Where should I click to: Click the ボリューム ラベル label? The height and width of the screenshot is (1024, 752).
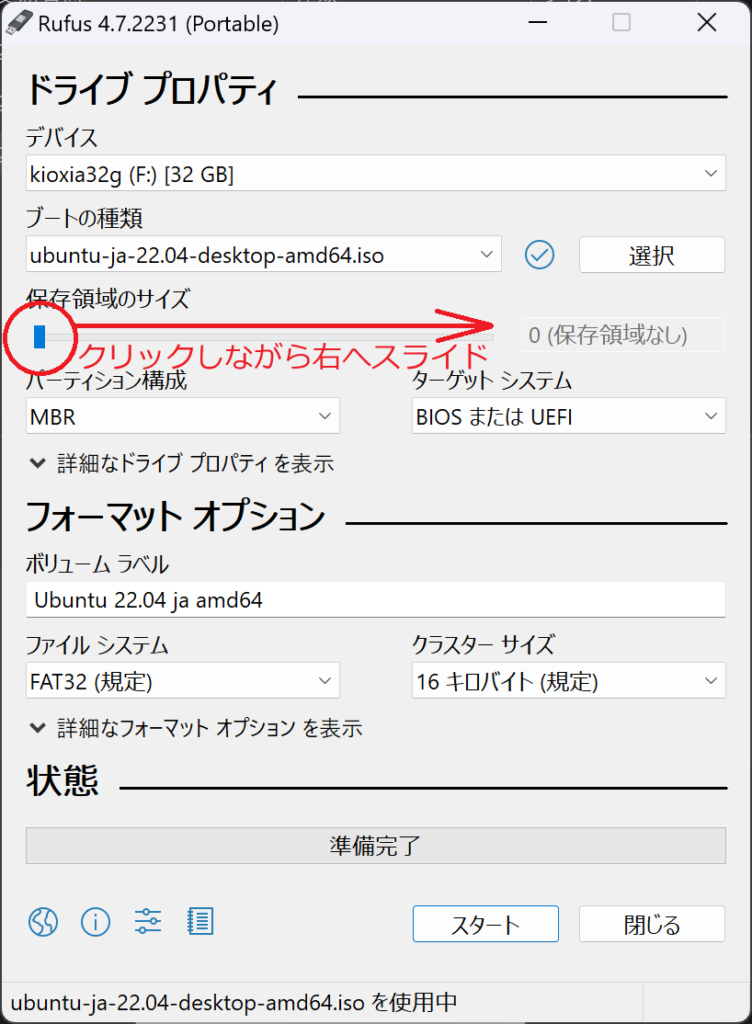97,564
